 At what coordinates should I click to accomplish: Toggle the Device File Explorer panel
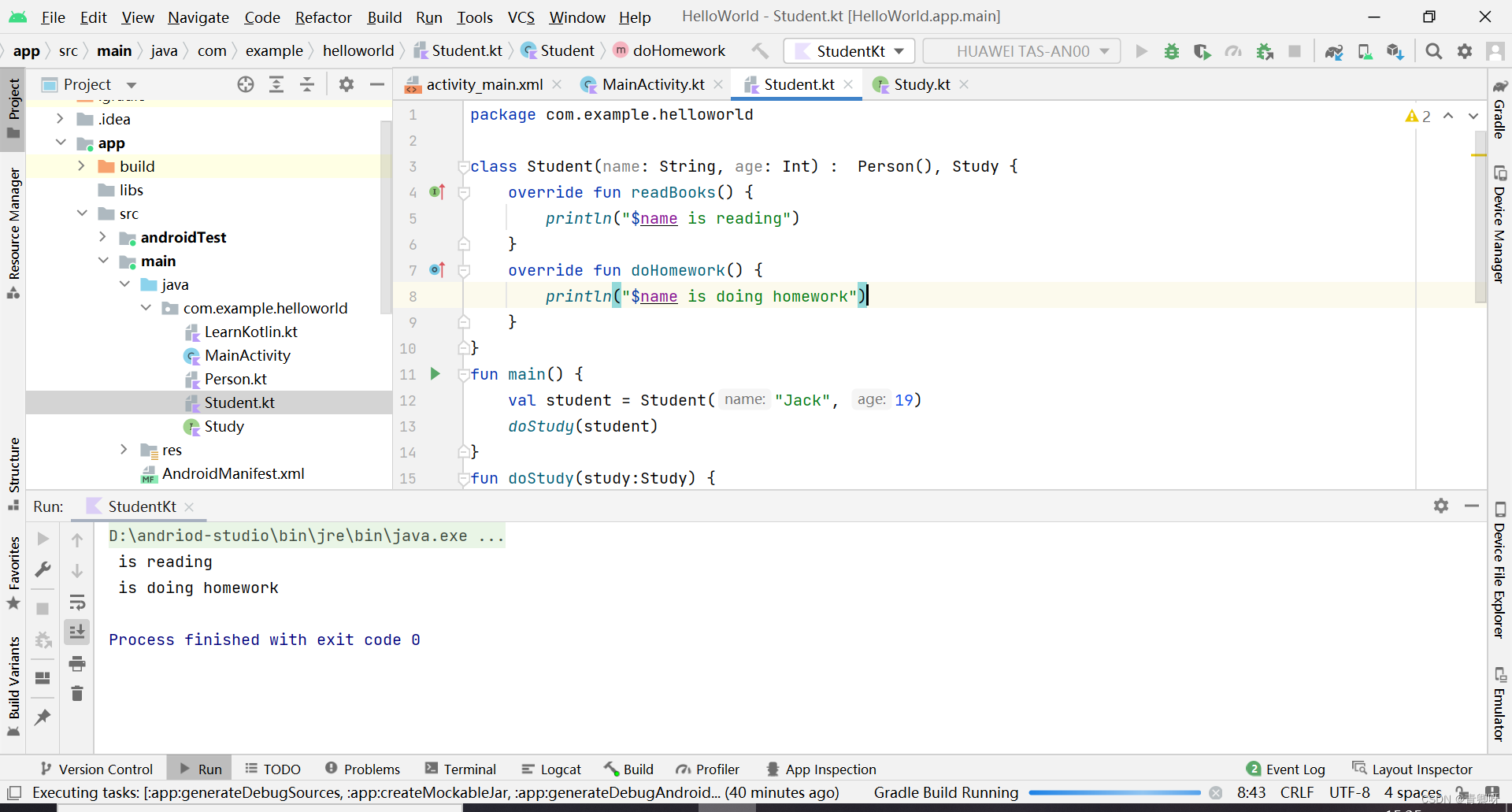[x=1499, y=570]
